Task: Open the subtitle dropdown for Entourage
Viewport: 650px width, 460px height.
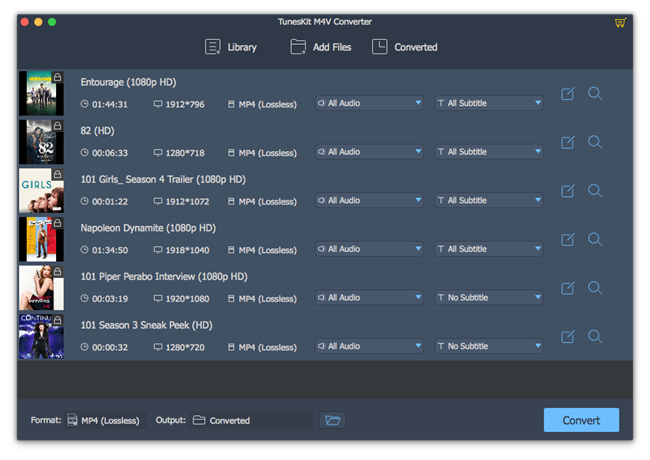Action: tap(489, 103)
